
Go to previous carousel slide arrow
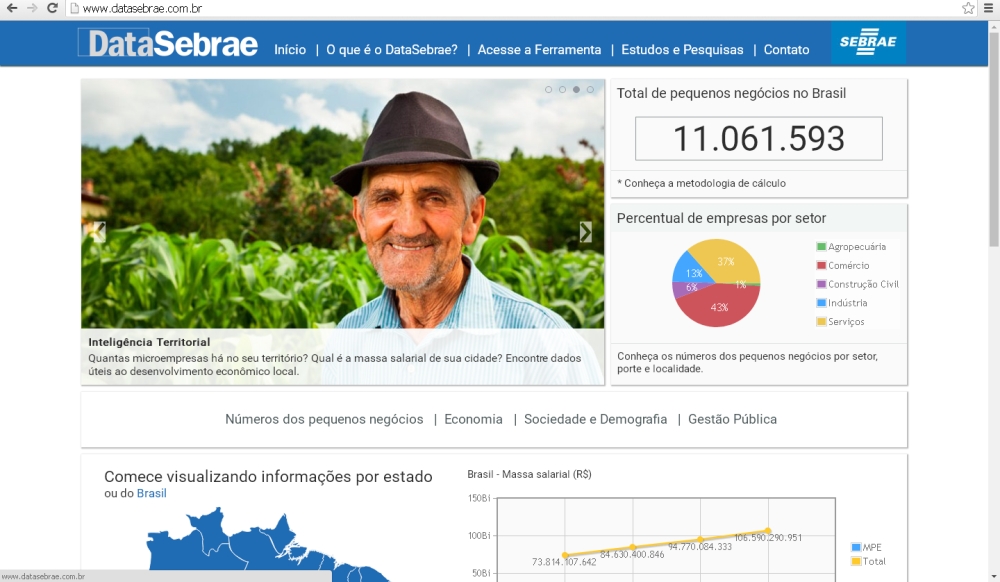[x=99, y=232]
